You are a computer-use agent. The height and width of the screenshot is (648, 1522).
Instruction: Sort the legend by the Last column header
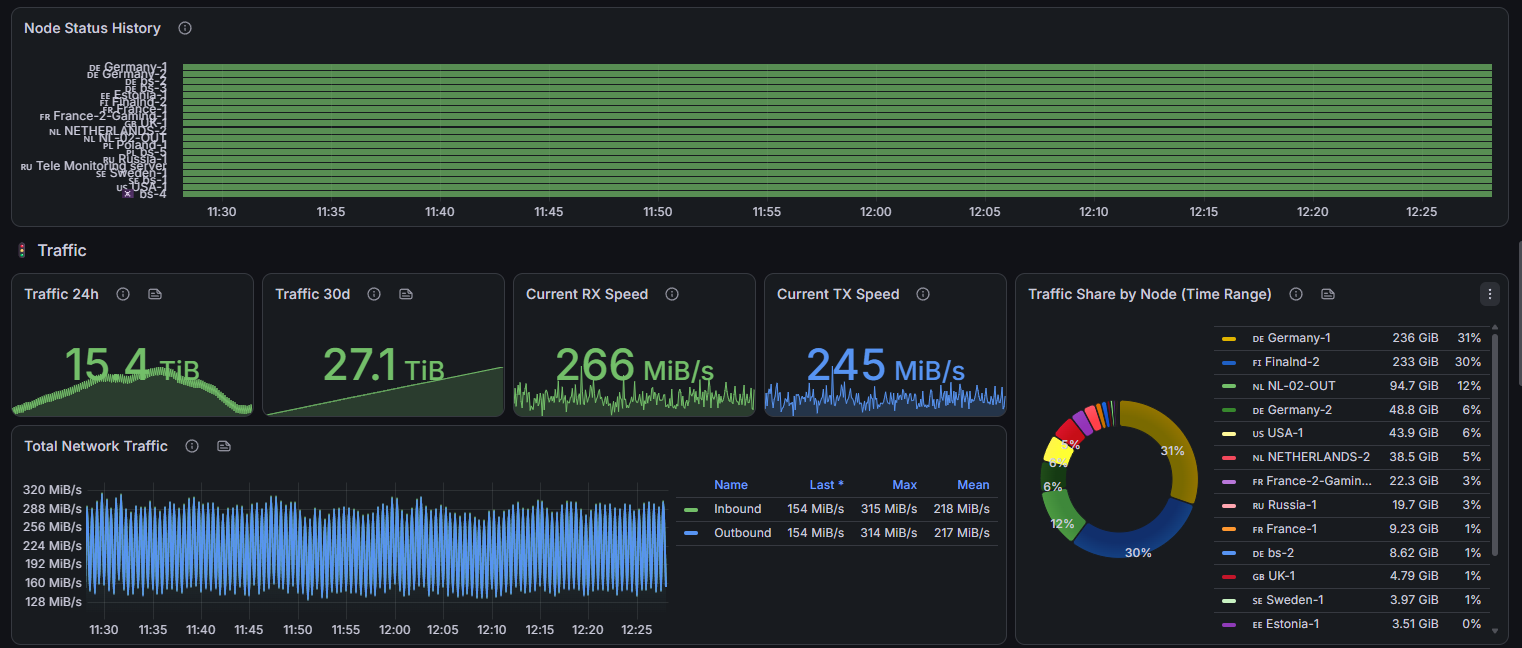click(826, 485)
